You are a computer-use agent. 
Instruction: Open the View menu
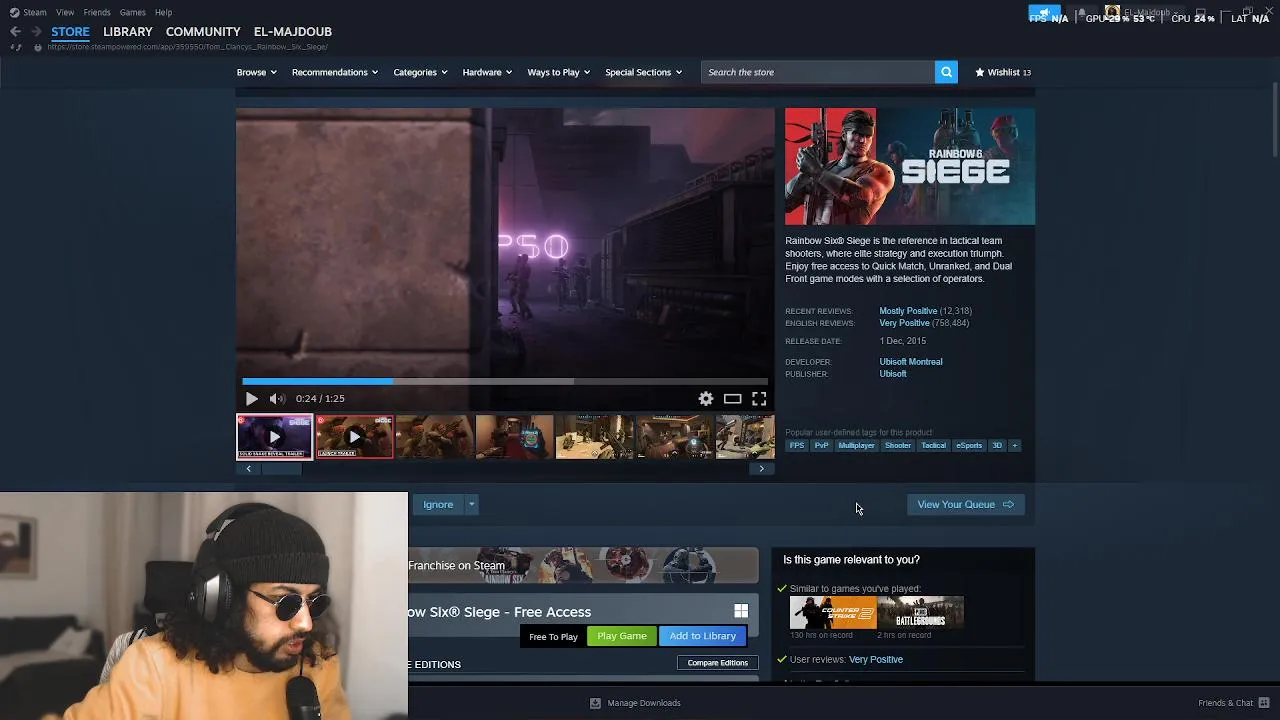65,12
